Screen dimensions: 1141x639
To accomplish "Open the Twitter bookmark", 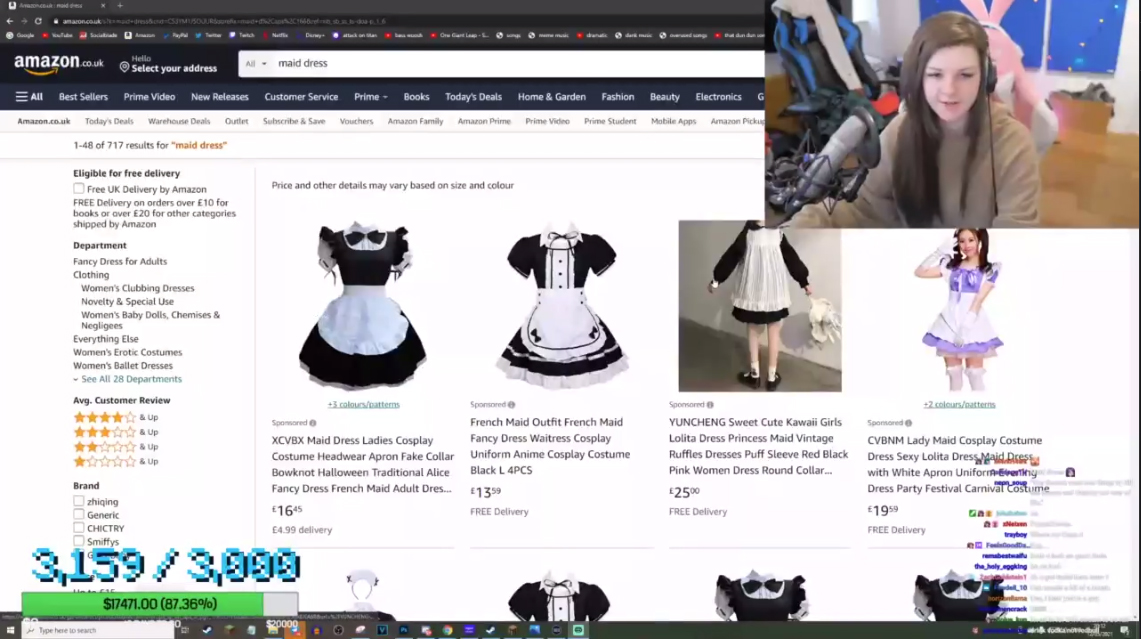I will click(209, 35).
